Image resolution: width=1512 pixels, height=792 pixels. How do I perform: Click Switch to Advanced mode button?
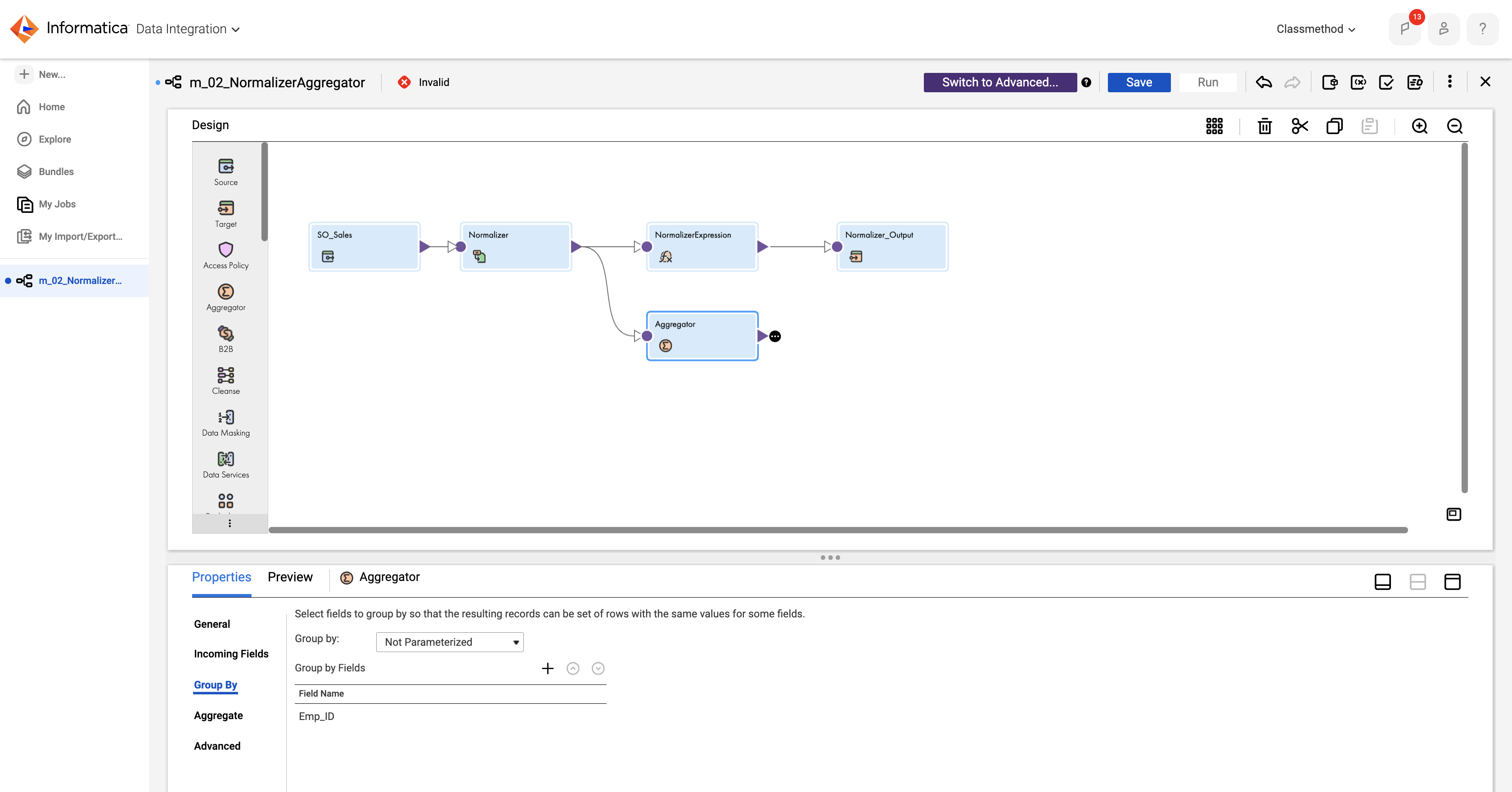click(x=1000, y=82)
